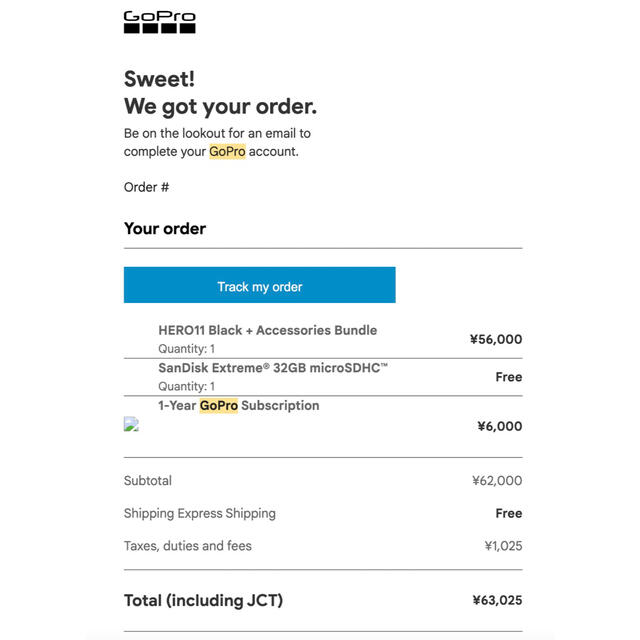Select the HERO11 Black + Accessories Bundle title
The height and width of the screenshot is (640, 640).
[x=268, y=330]
